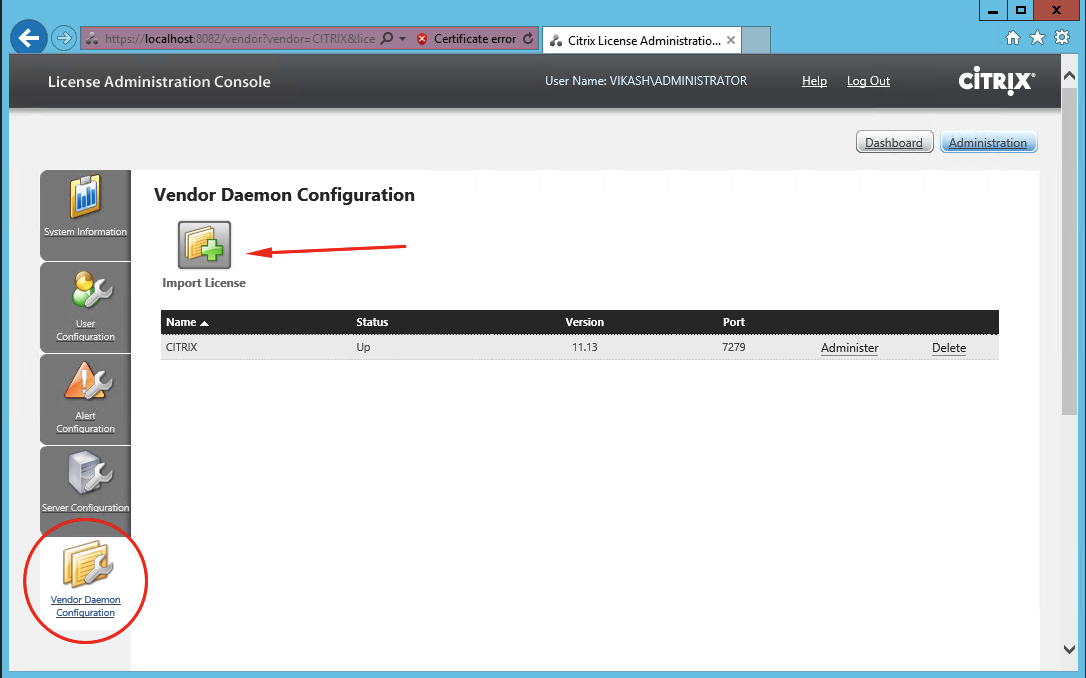
Task: Click the Certificate error text
Action: [474, 39]
